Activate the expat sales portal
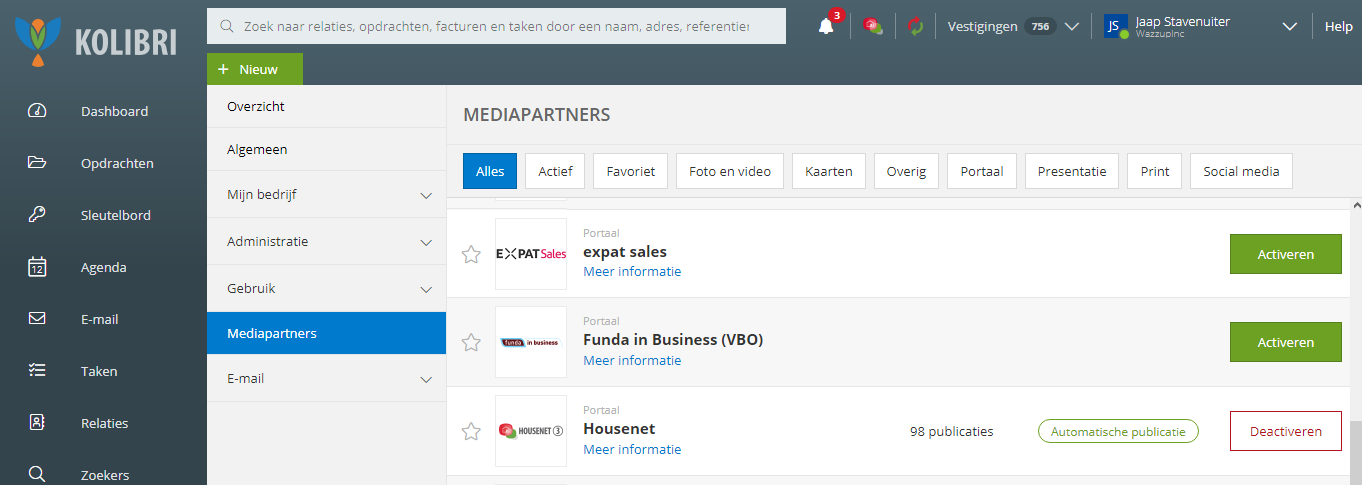This screenshot has width=1362, height=485. [1285, 254]
